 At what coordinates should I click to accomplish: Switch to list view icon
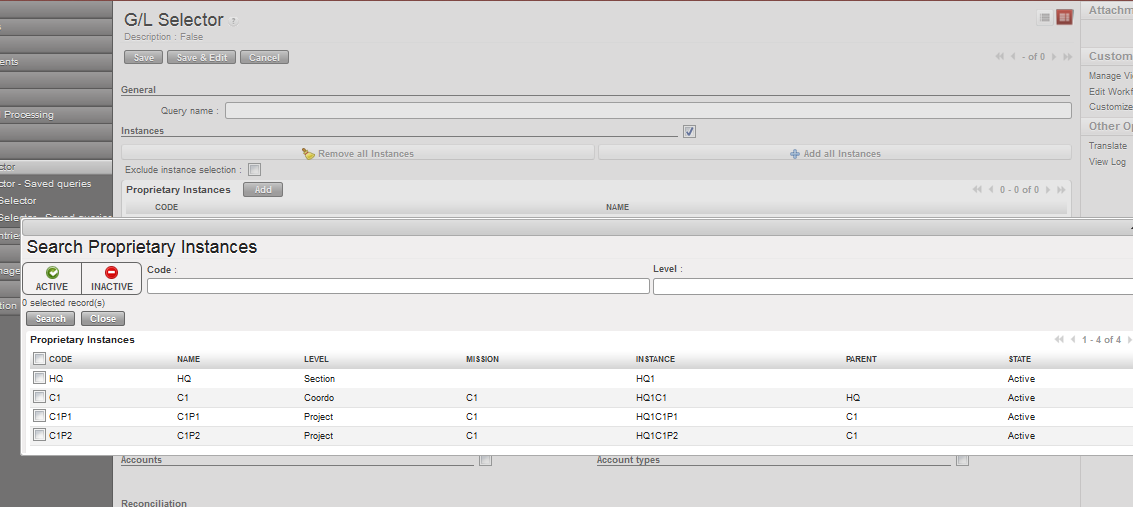pos(1045,17)
